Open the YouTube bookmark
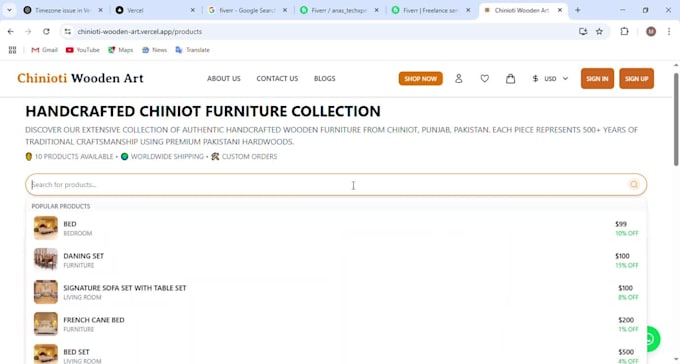Image resolution: width=680 pixels, height=364 pixels. (82, 50)
